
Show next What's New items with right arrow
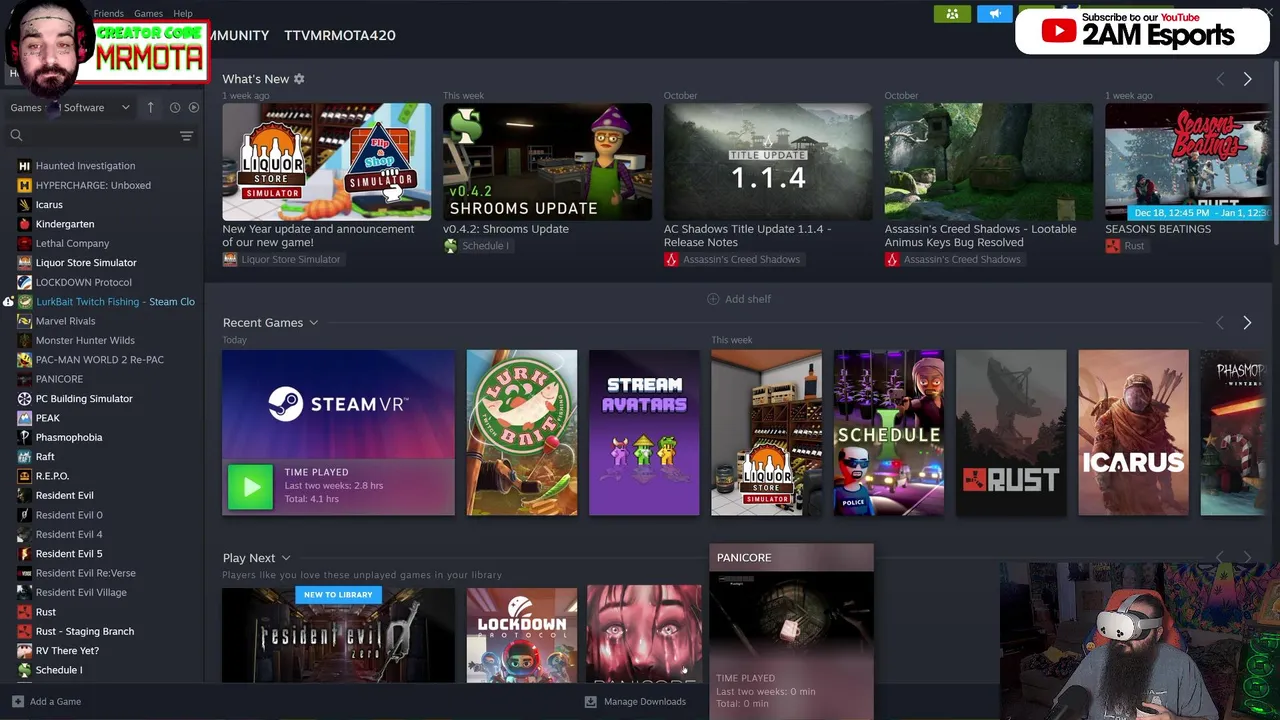coord(1247,79)
